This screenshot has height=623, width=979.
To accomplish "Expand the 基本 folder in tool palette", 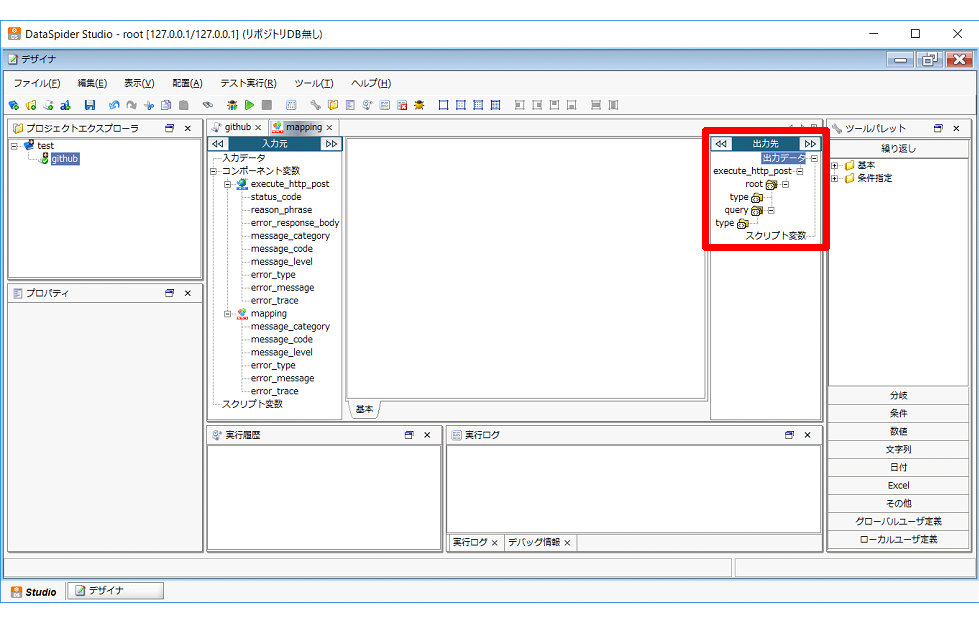I will coord(835,166).
